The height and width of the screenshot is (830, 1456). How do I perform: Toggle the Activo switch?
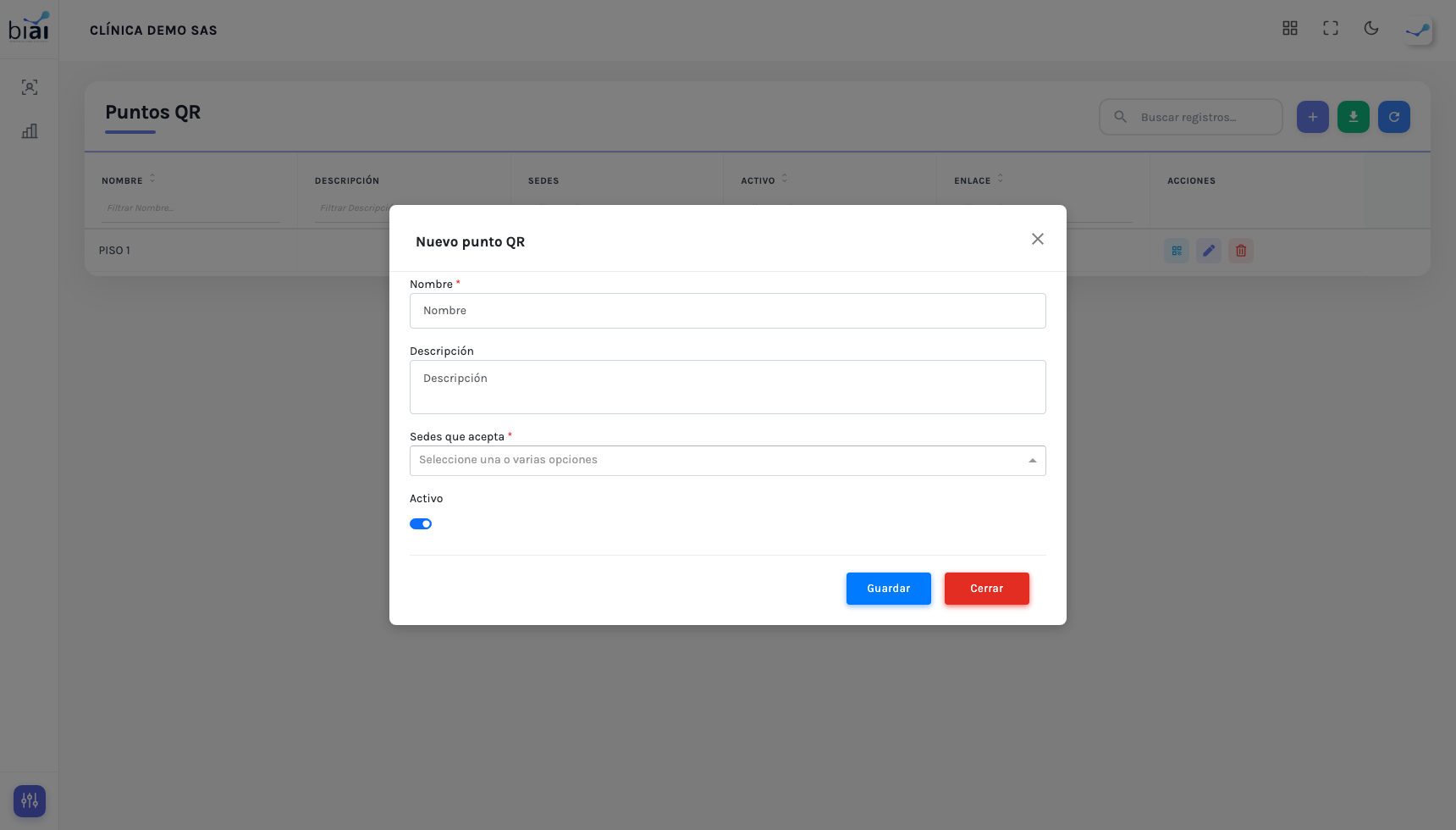(x=421, y=524)
